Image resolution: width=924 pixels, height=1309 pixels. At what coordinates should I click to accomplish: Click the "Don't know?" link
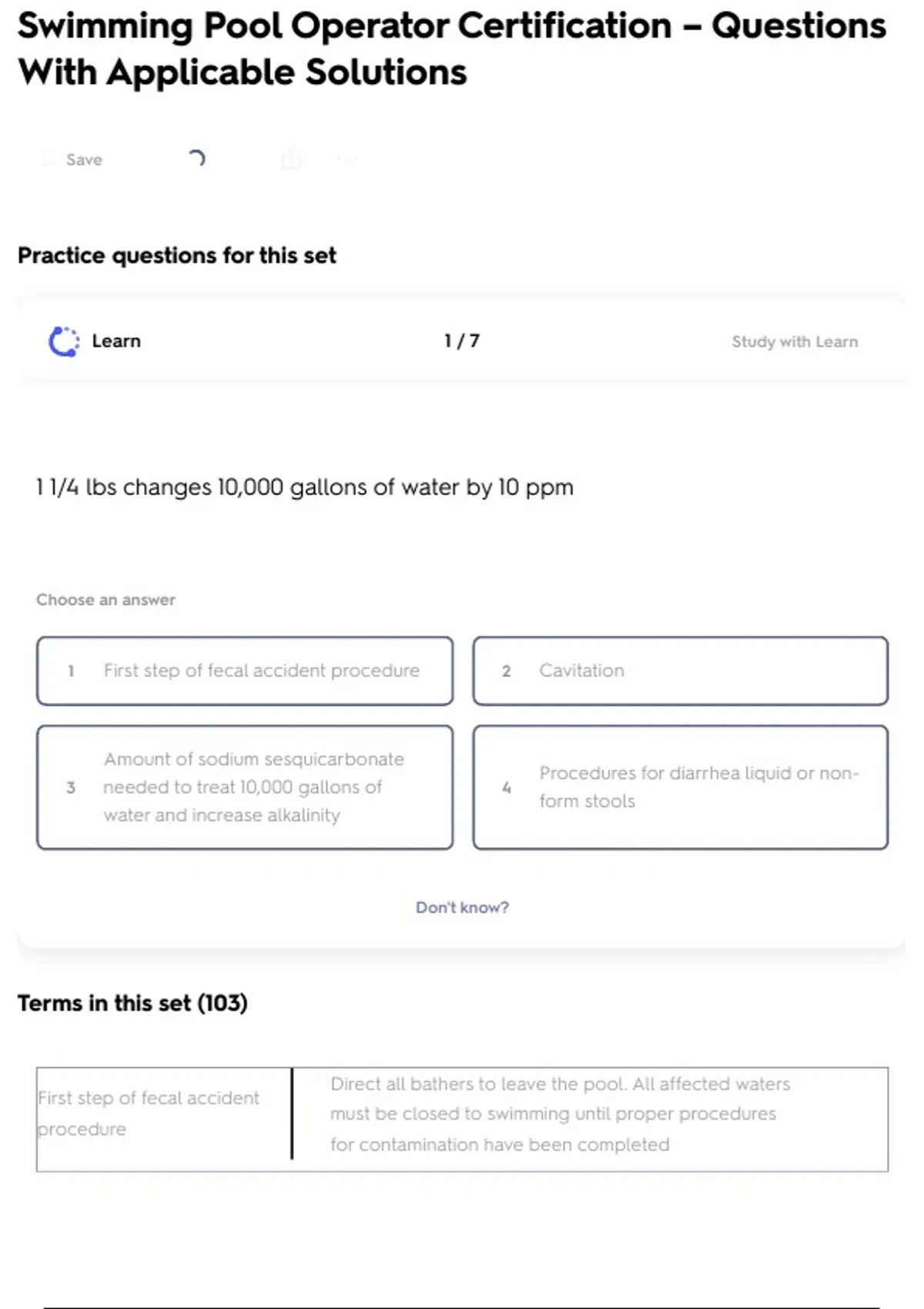click(x=462, y=907)
